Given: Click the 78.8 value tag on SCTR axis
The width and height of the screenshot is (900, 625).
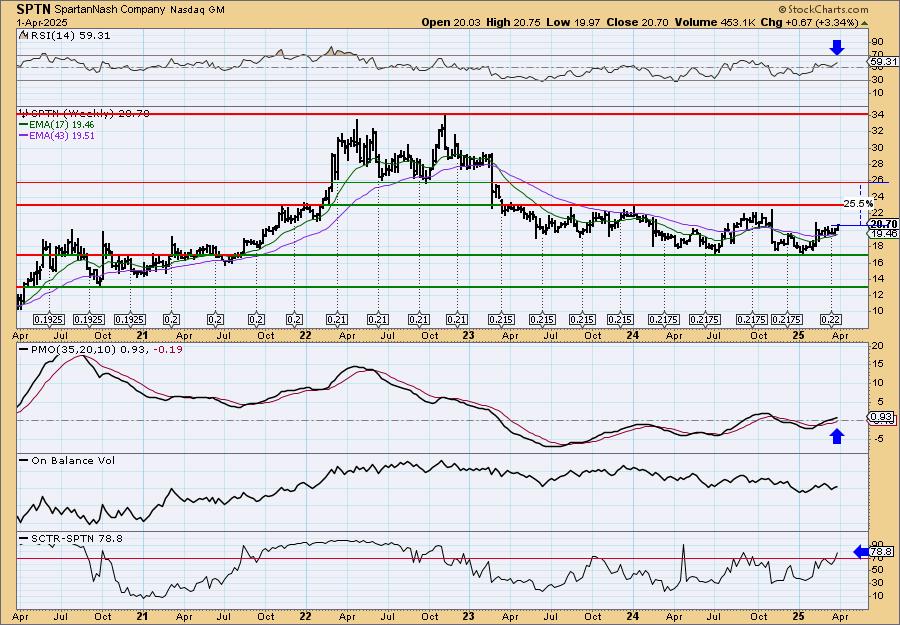Looking at the screenshot, I should 882,552.
